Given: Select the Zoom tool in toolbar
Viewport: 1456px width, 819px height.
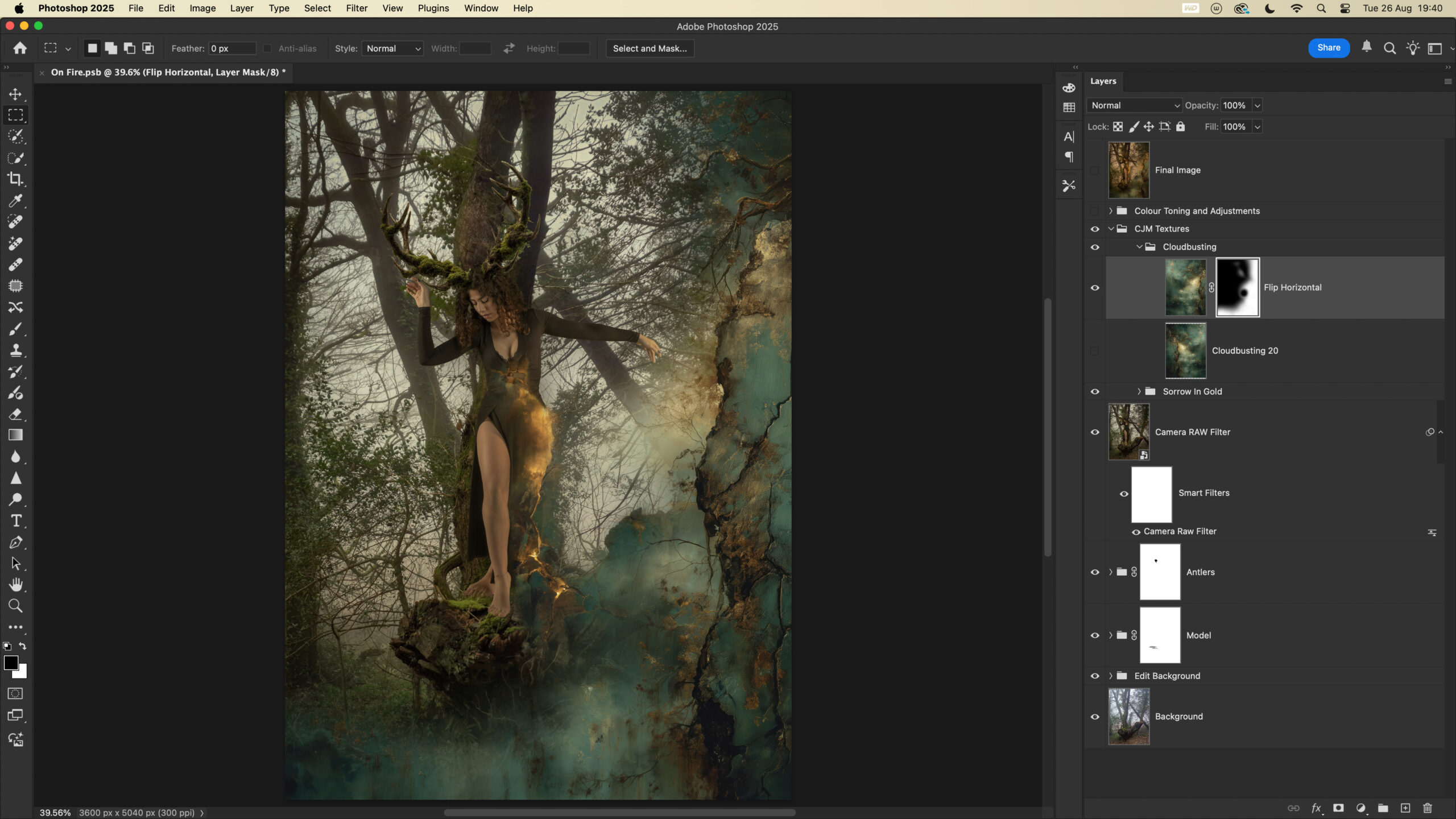Looking at the screenshot, I should coord(15,606).
